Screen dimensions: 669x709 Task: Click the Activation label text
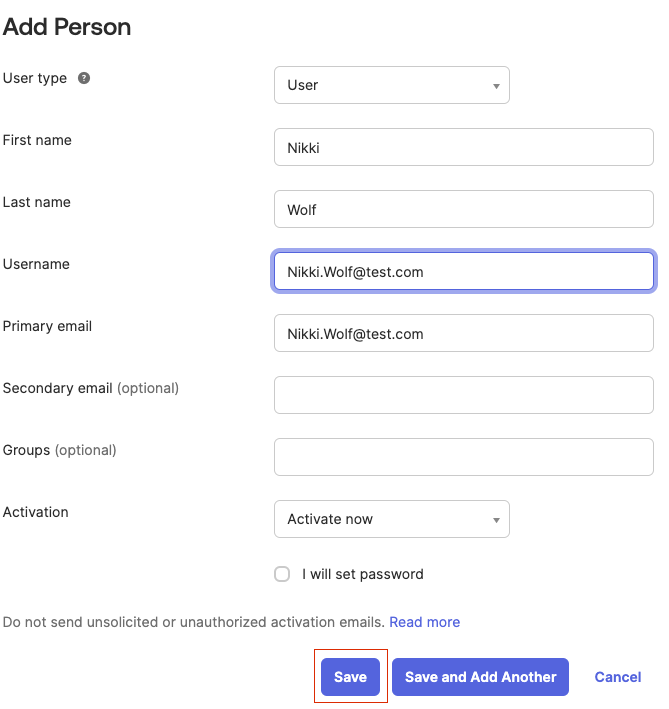click(36, 512)
